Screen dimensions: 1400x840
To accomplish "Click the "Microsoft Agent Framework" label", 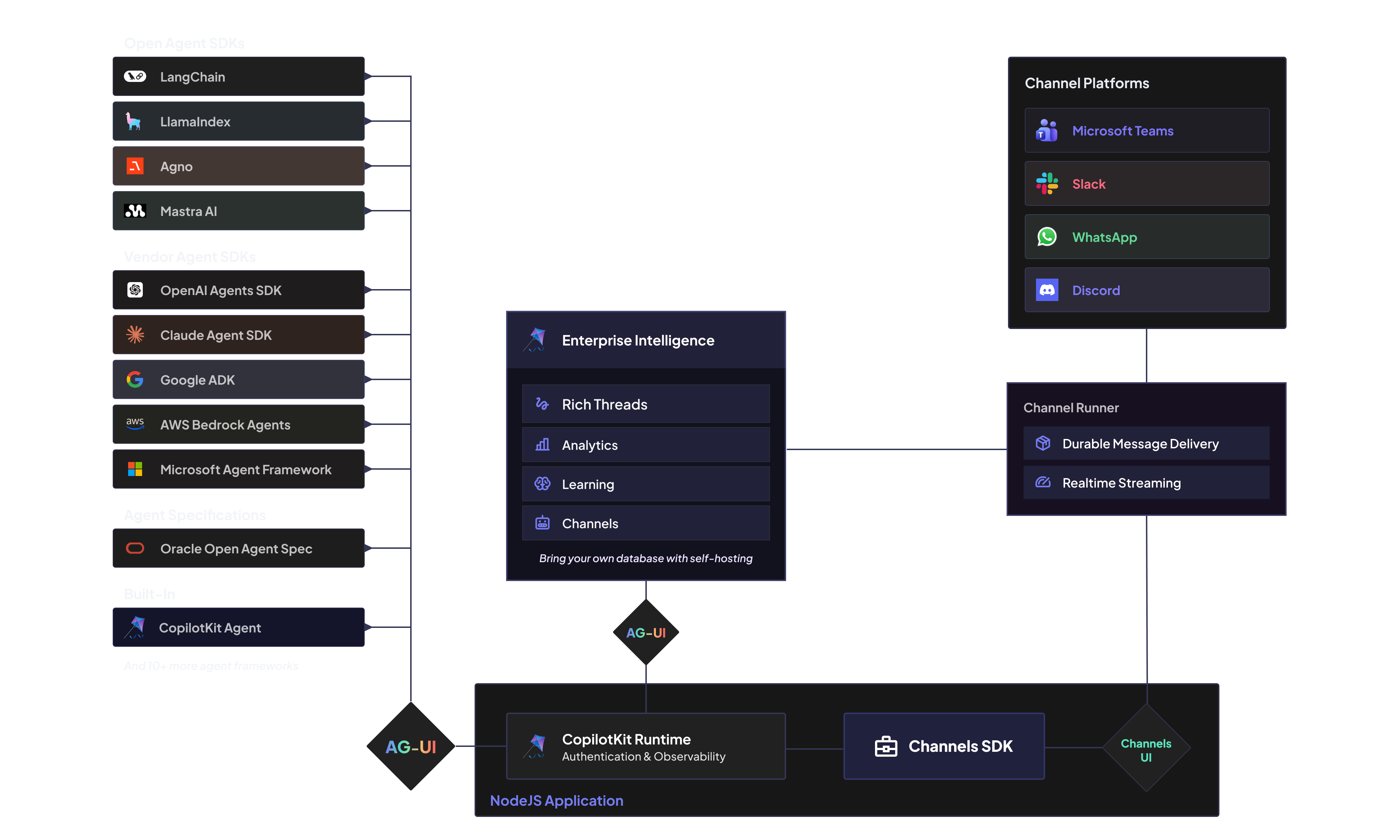I will coord(246,469).
